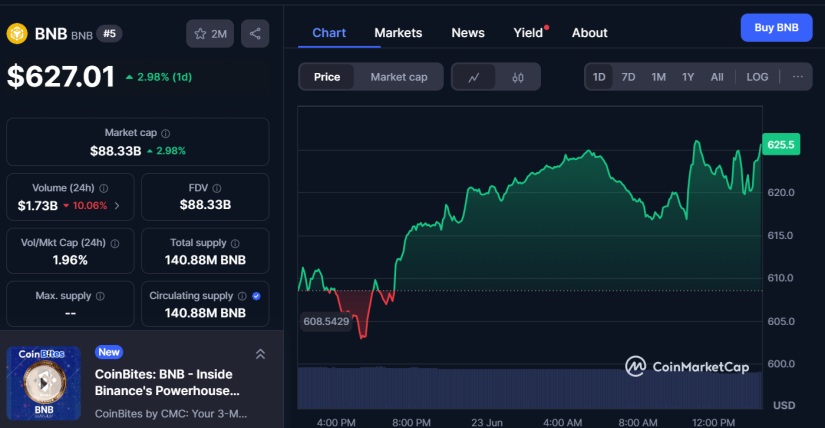
Task: Open the Yield tab
Action: pyautogui.click(x=528, y=33)
